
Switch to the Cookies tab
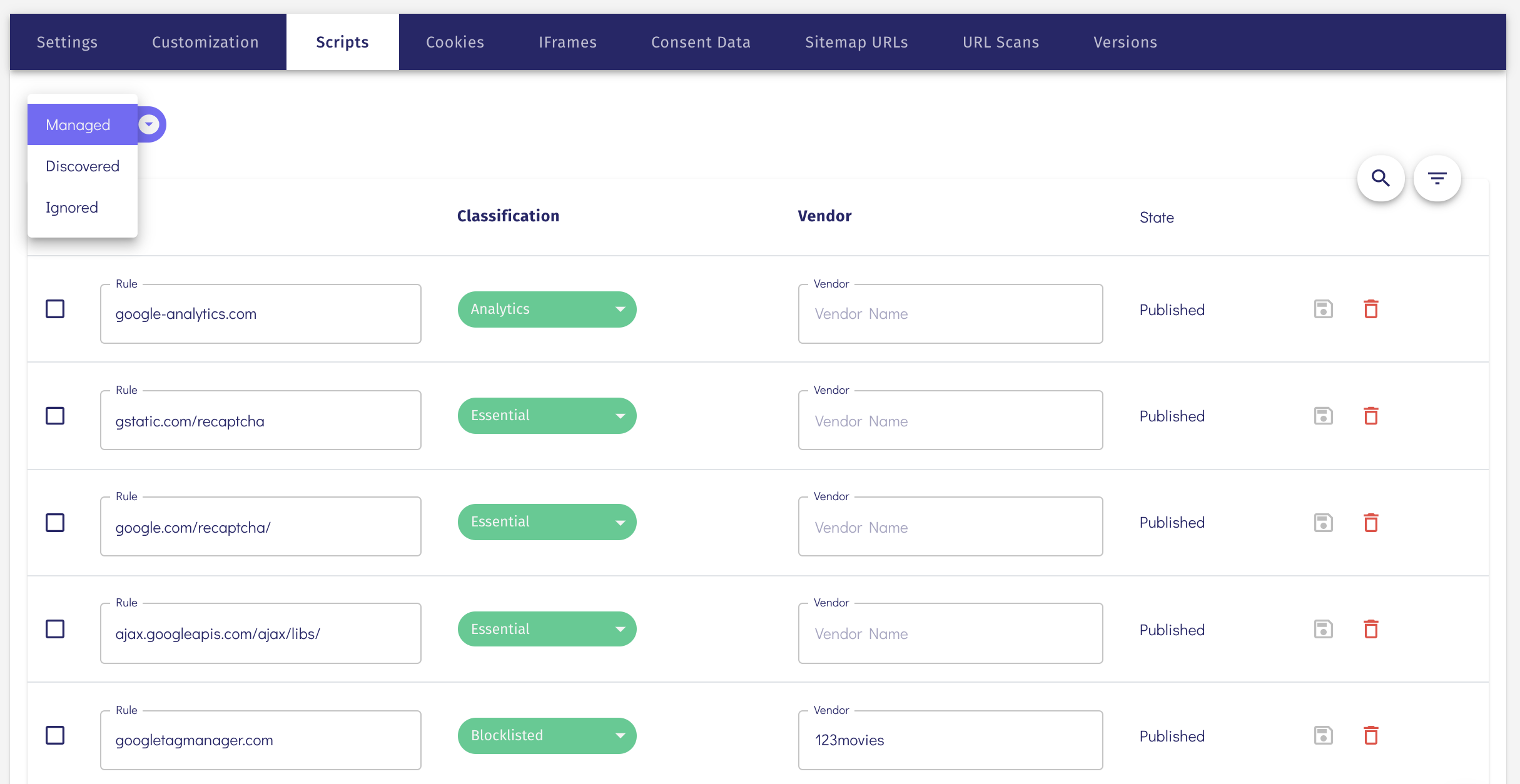(455, 42)
